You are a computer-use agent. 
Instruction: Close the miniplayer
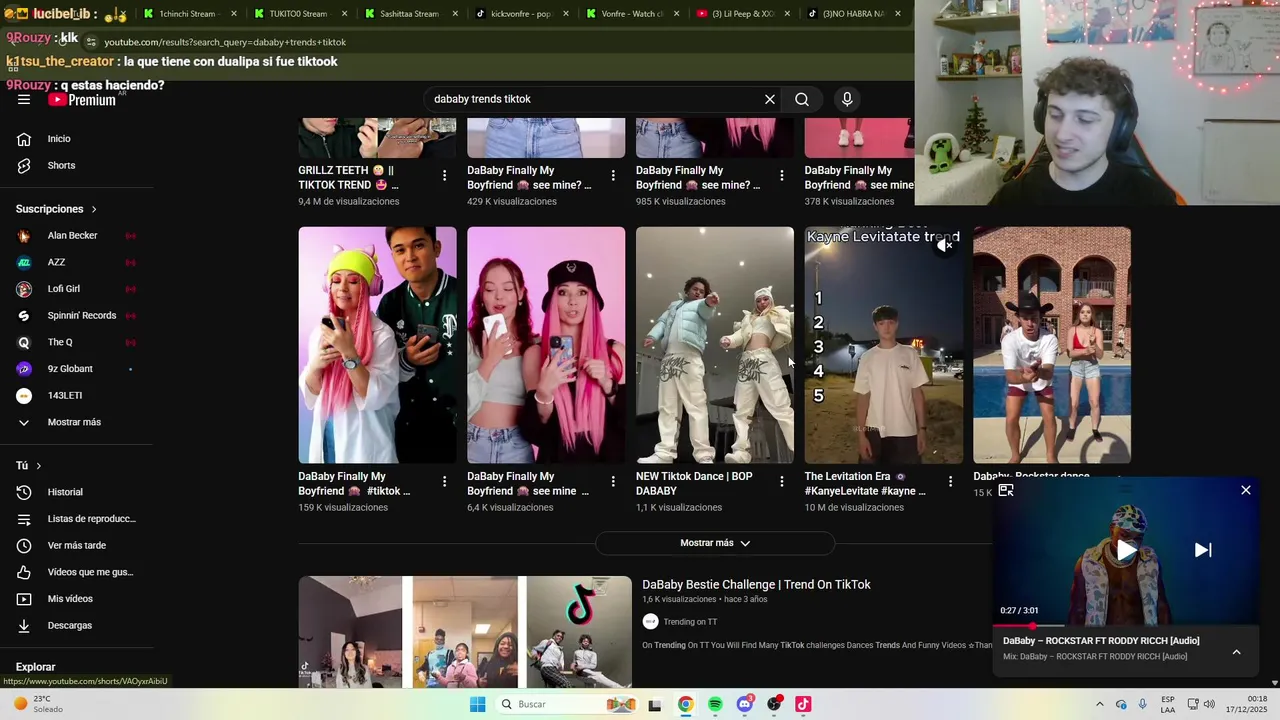click(x=1246, y=490)
